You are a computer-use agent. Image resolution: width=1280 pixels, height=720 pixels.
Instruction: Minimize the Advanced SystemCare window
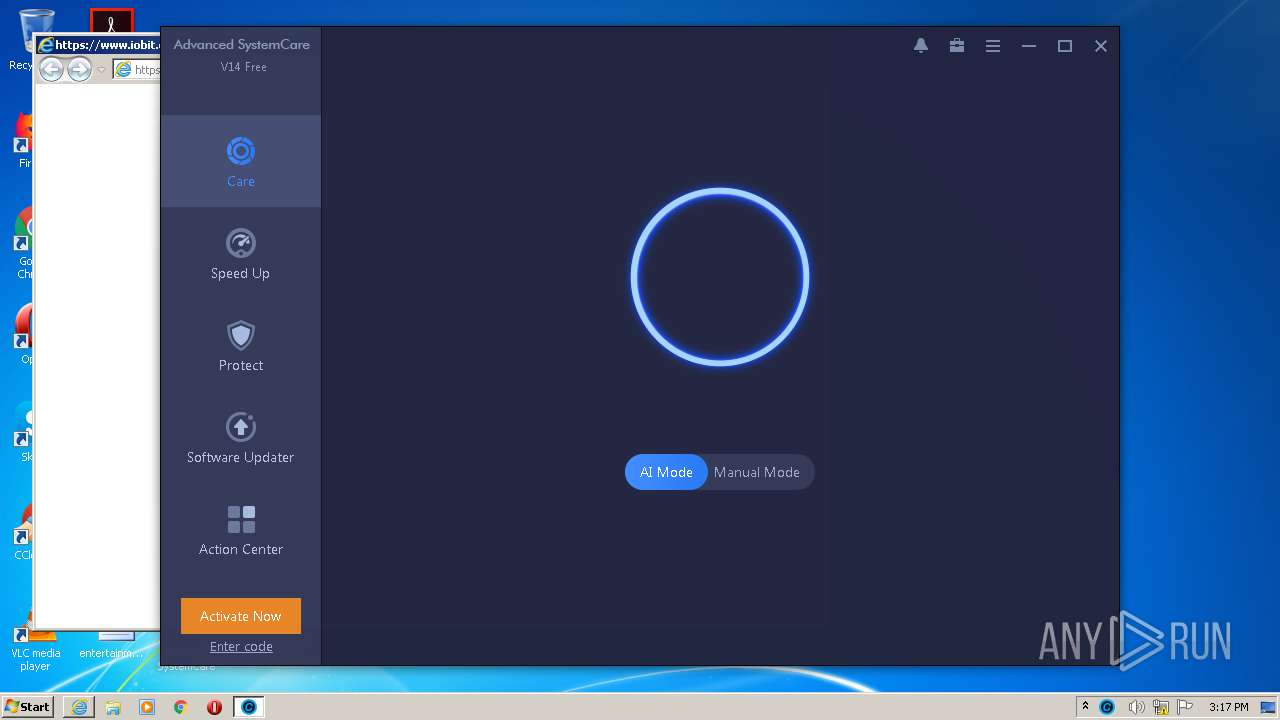pyautogui.click(x=1029, y=46)
